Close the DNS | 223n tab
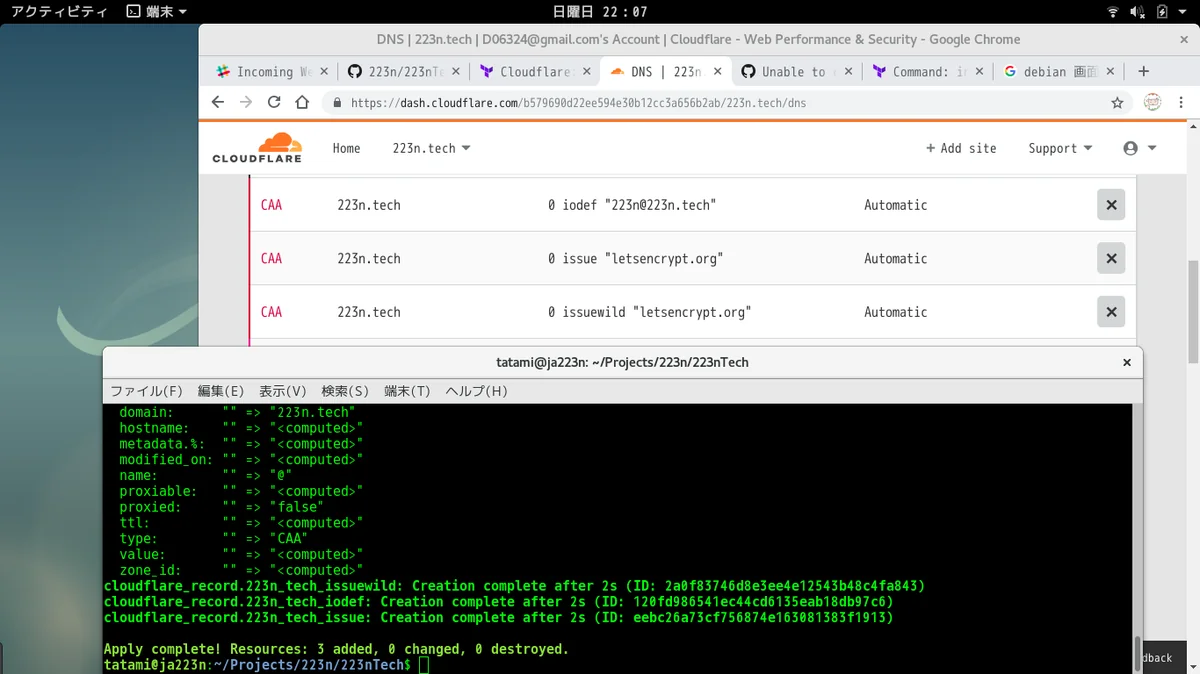Image resolution: width=1200 pixels, height=674 pixels. (718, 72)
